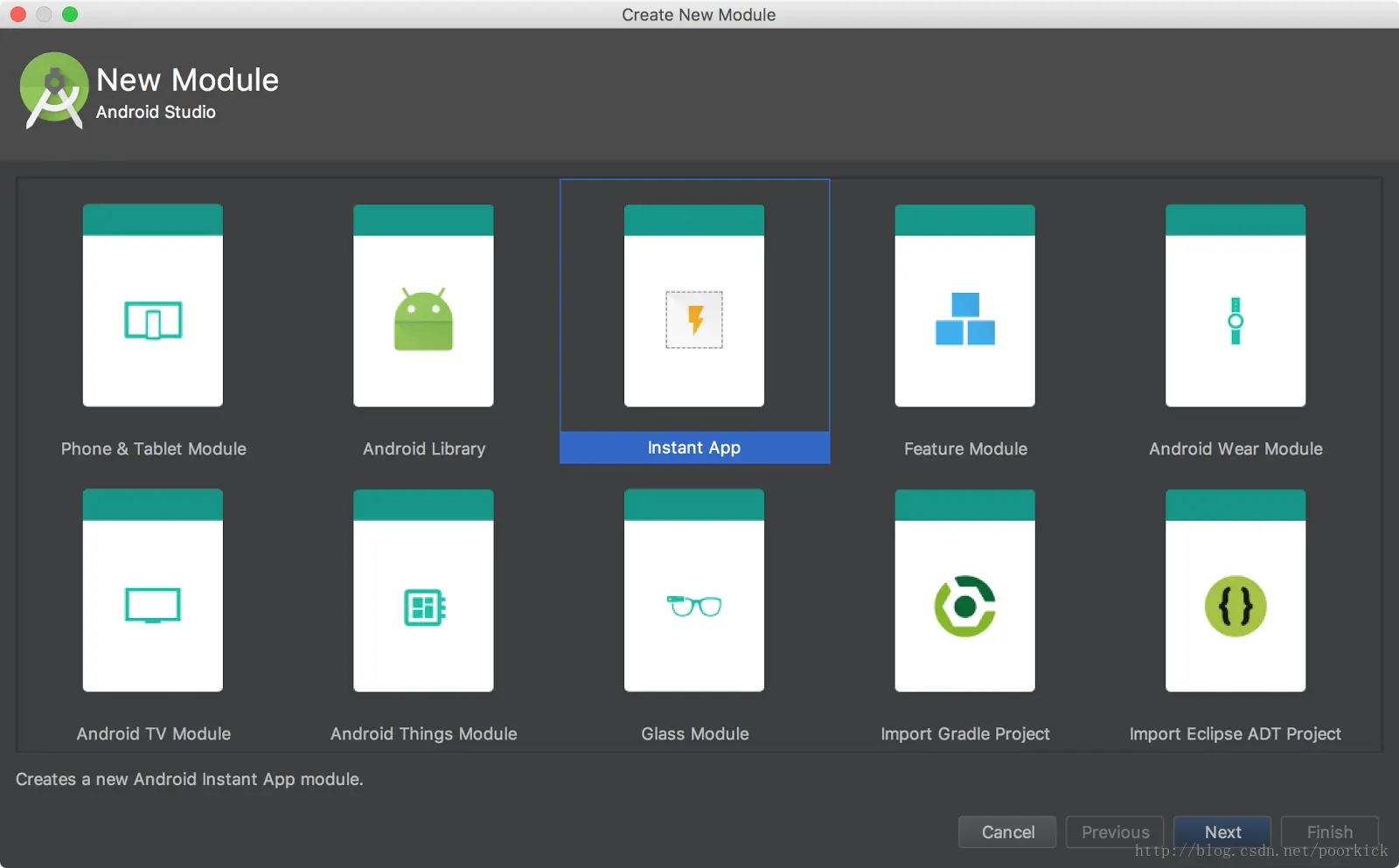
Task: Choose the Glass Module eyeglasses icon
Action: (694, 605)
